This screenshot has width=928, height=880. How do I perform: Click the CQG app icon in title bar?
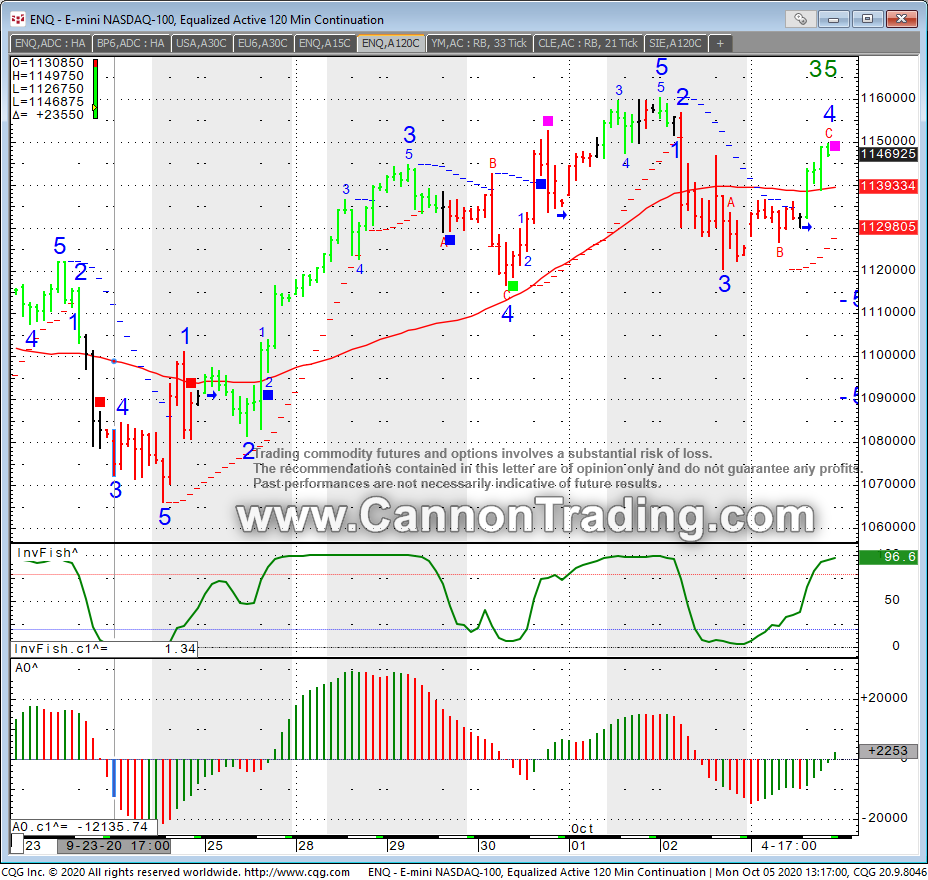[16, 19]
